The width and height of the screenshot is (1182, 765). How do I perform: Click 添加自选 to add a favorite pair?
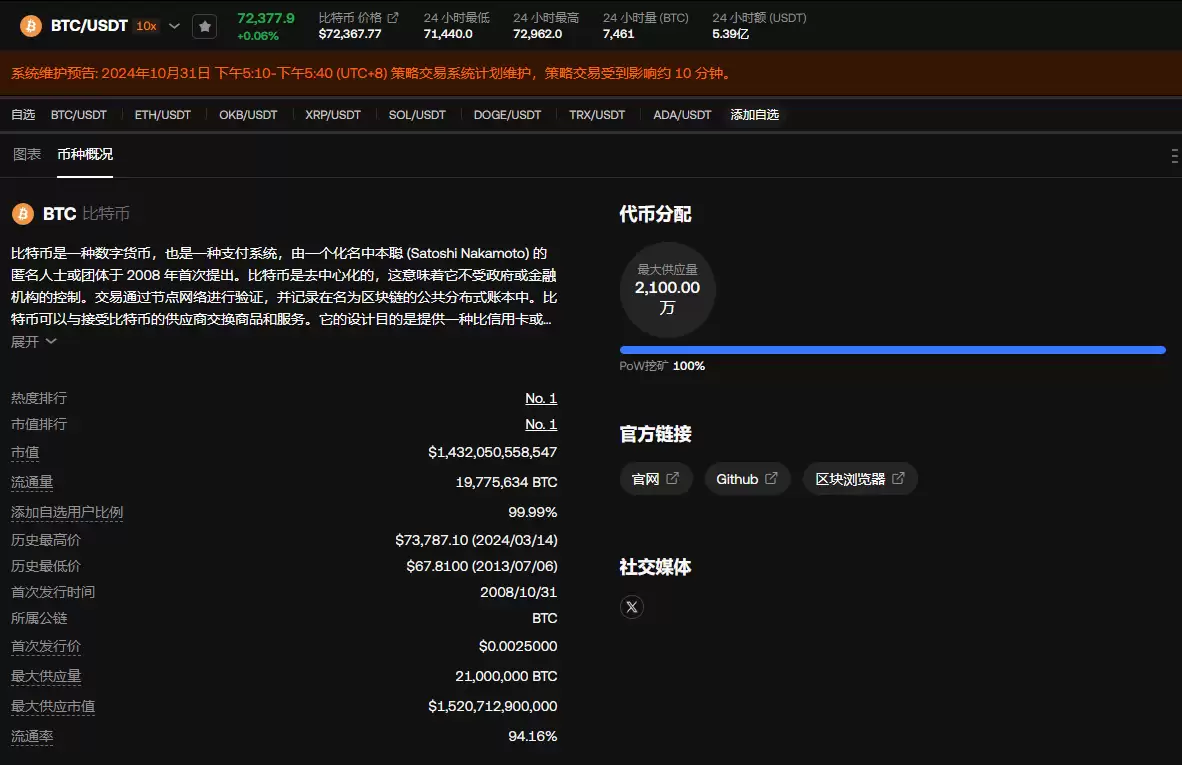point(753,114)
